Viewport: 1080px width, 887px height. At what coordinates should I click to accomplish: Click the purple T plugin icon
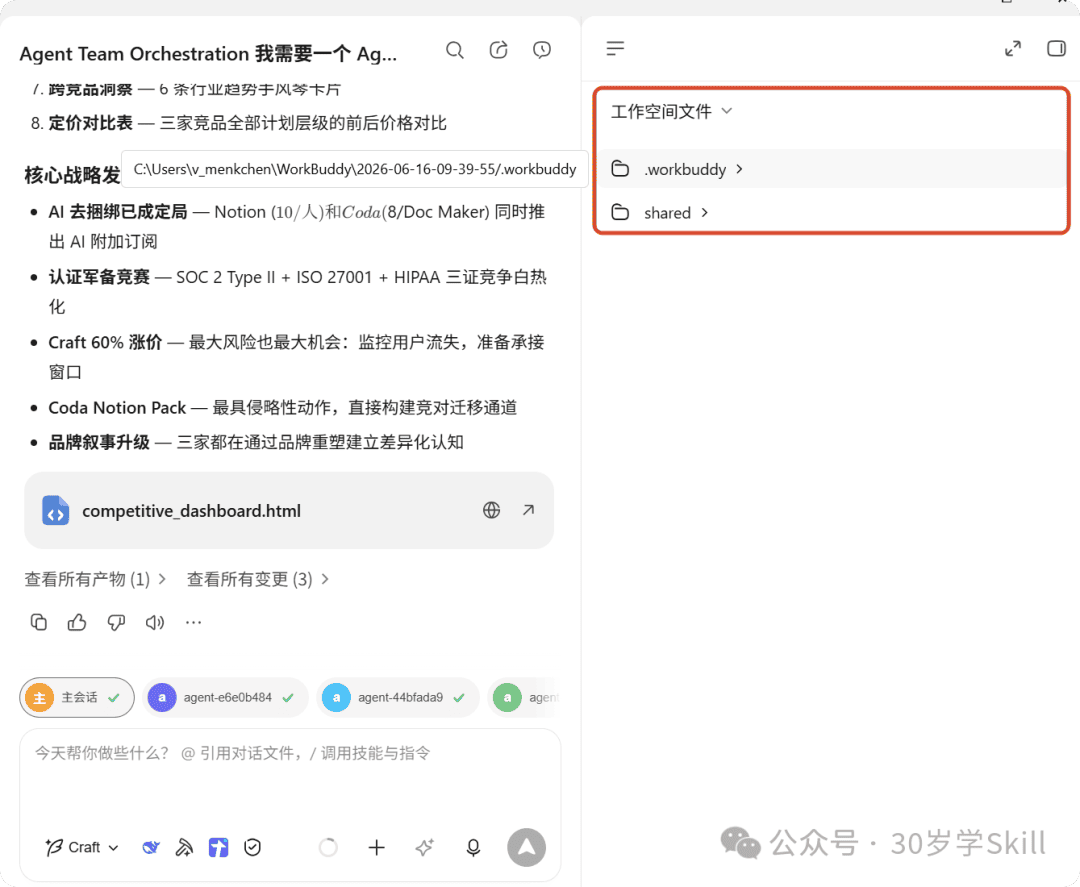pos(218,847)
